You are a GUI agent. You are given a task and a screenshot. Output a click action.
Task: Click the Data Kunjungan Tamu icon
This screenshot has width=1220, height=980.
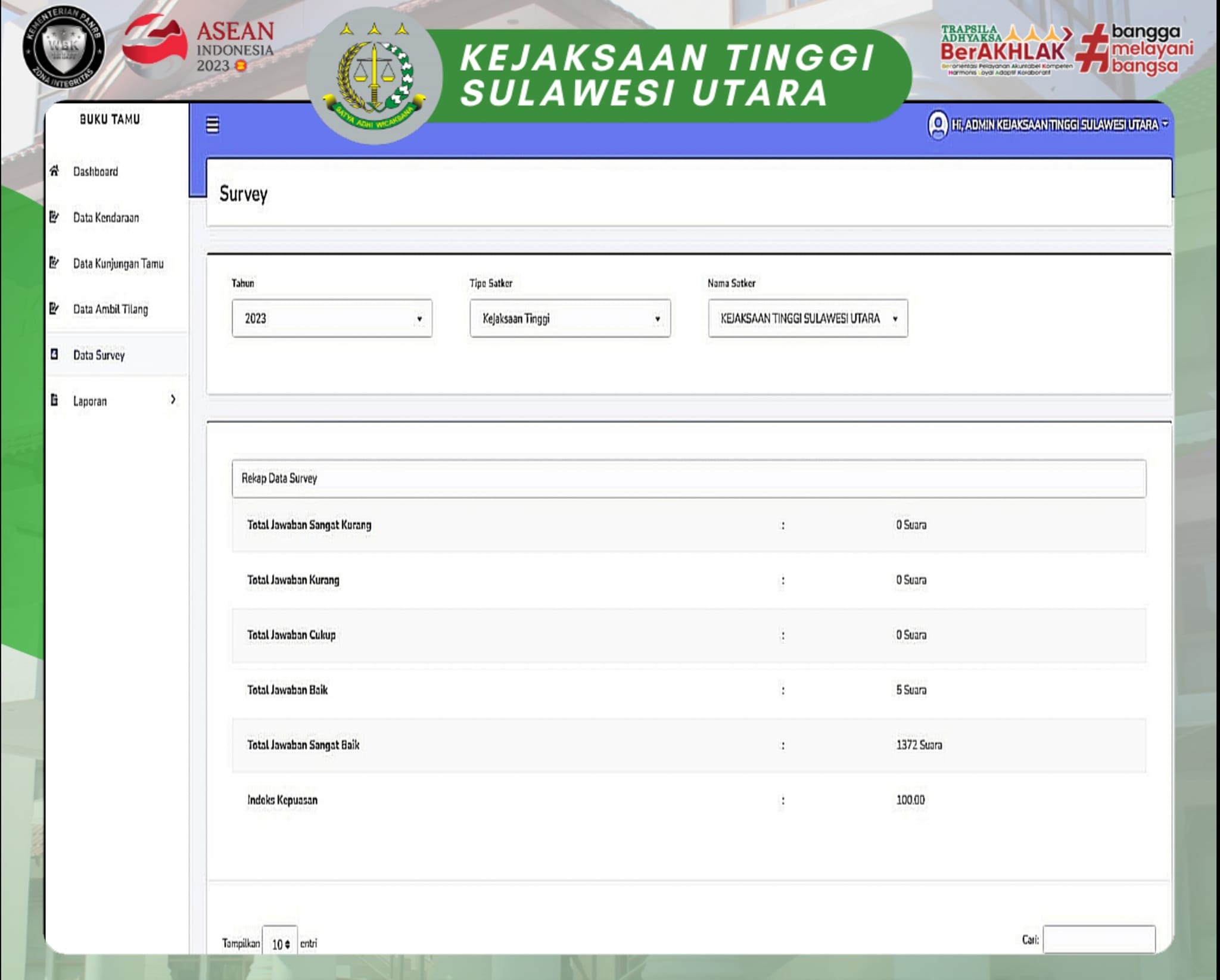click(x=54, y=263)
